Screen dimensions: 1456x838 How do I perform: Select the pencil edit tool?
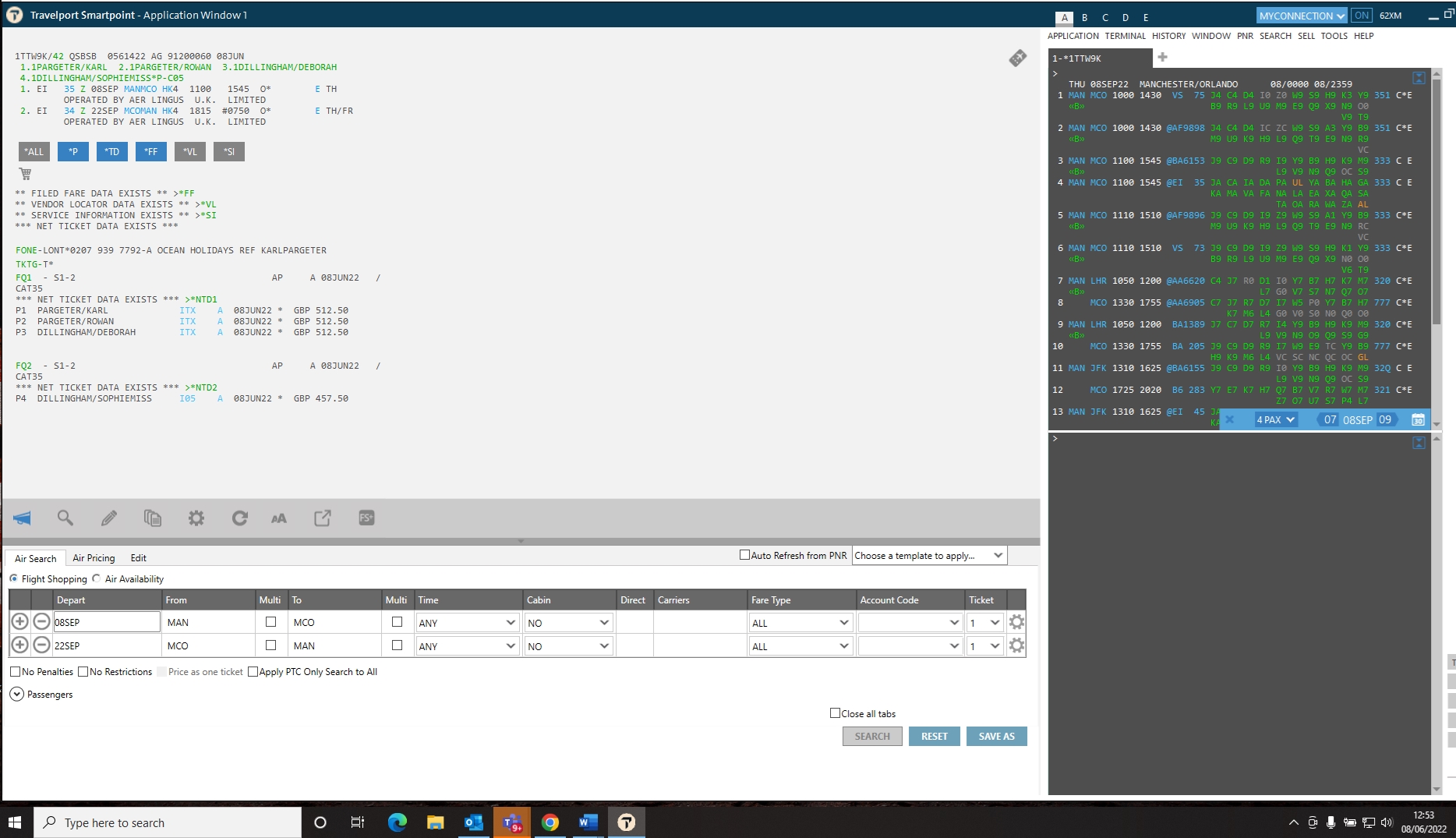point(109,518)
